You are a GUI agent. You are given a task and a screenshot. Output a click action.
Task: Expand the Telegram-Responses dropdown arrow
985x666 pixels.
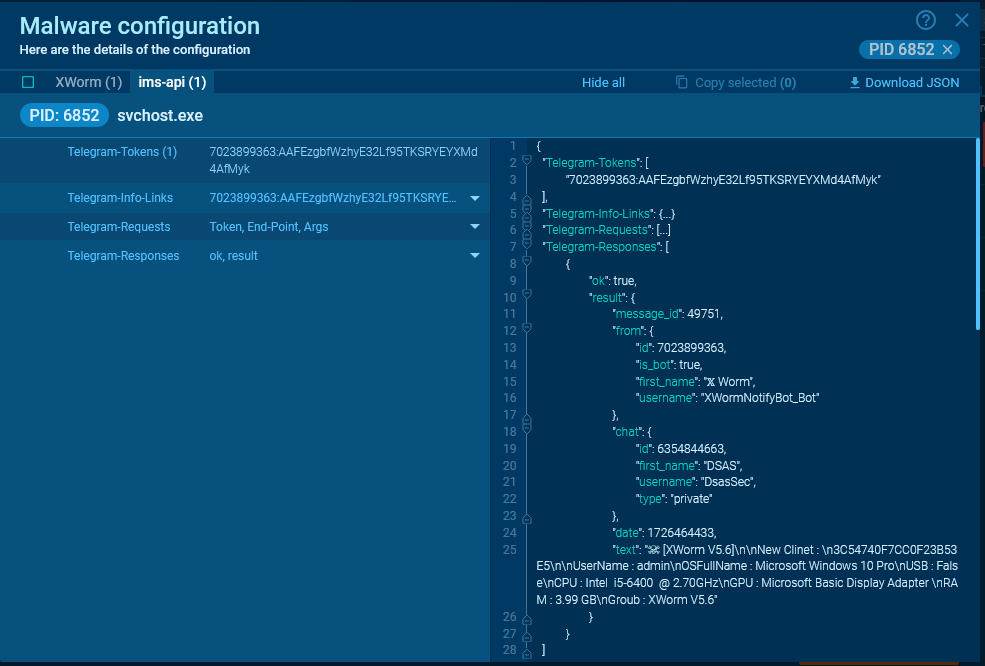[475, 256]
